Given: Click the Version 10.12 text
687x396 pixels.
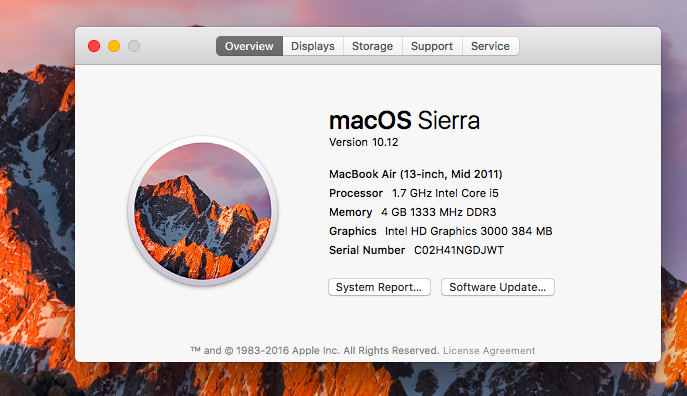Looking at the screenshot, I should (364, 142).
